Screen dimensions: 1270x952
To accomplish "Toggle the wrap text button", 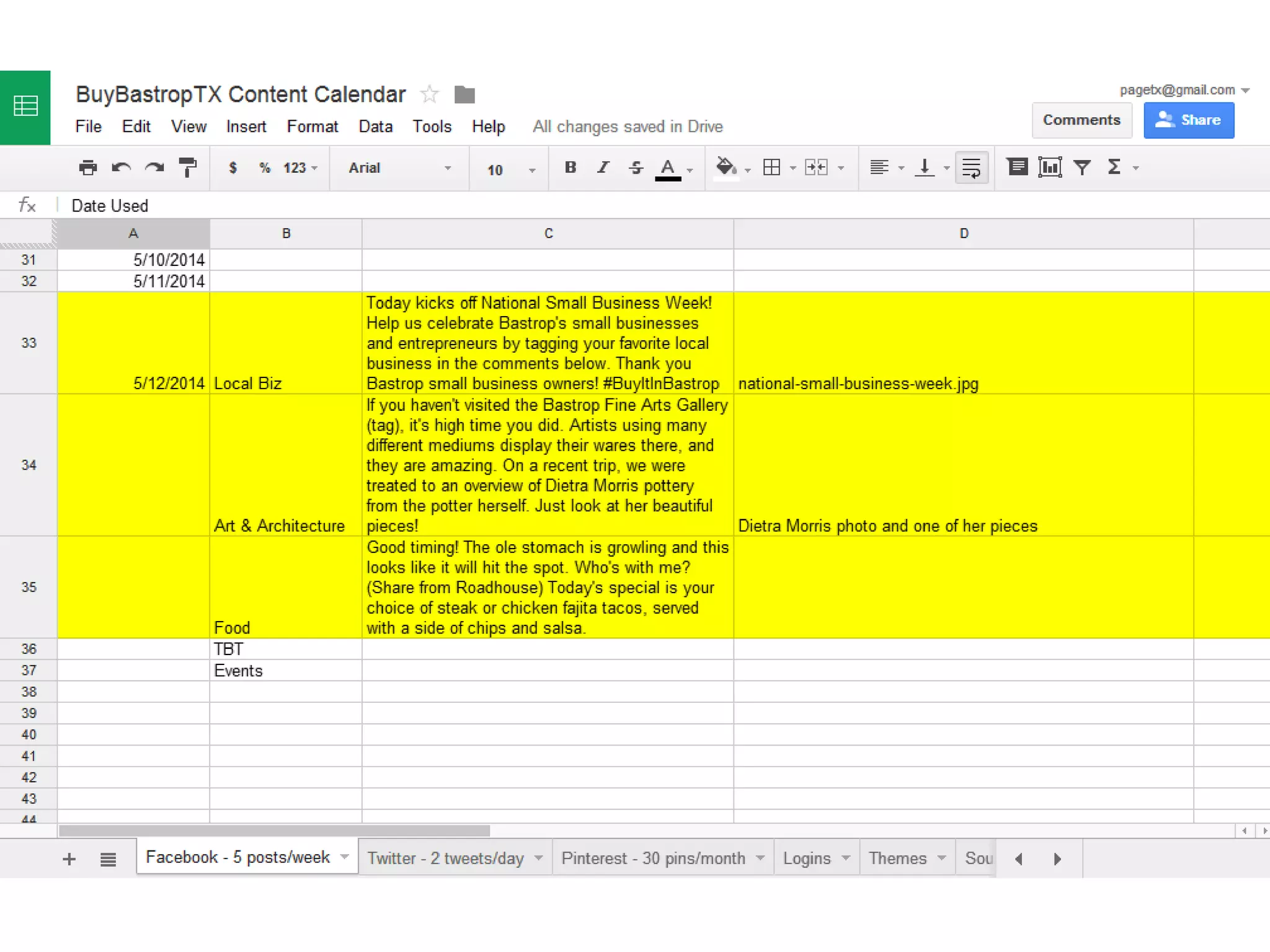I will (971, 167).
